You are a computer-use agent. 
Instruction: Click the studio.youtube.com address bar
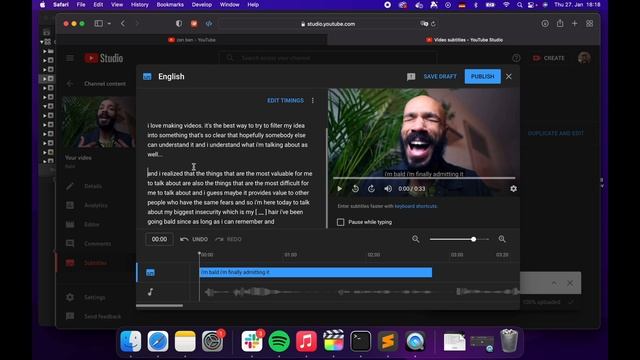[328, 24]
